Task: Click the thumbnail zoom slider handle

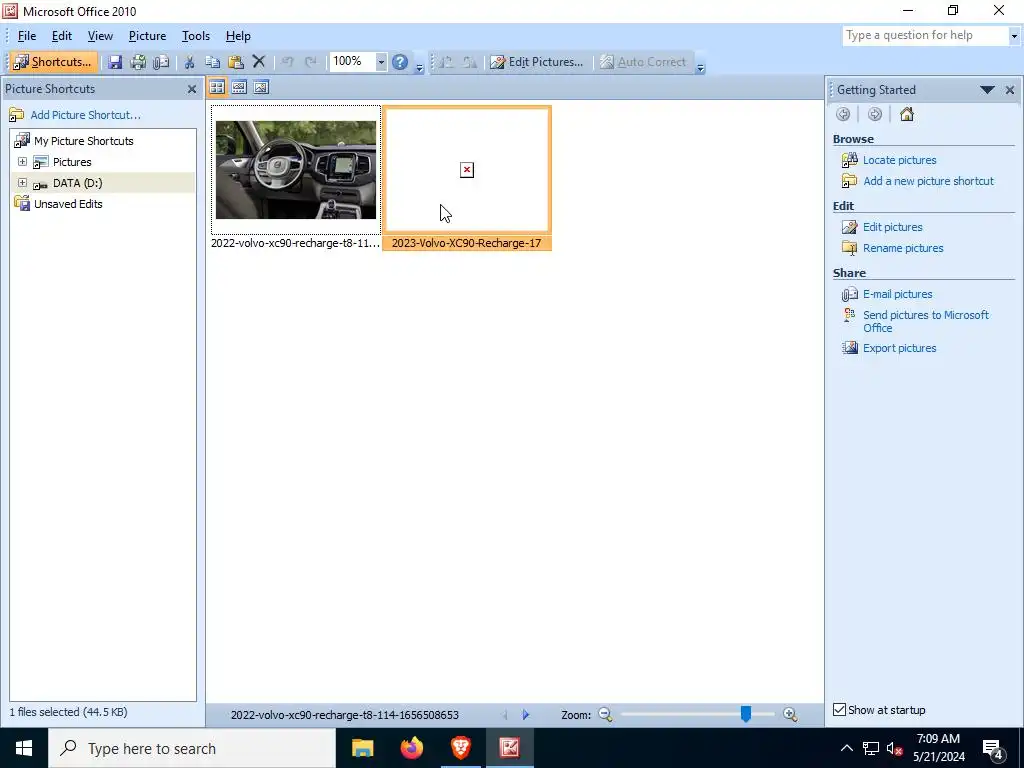Action: (x=745, y=714)
